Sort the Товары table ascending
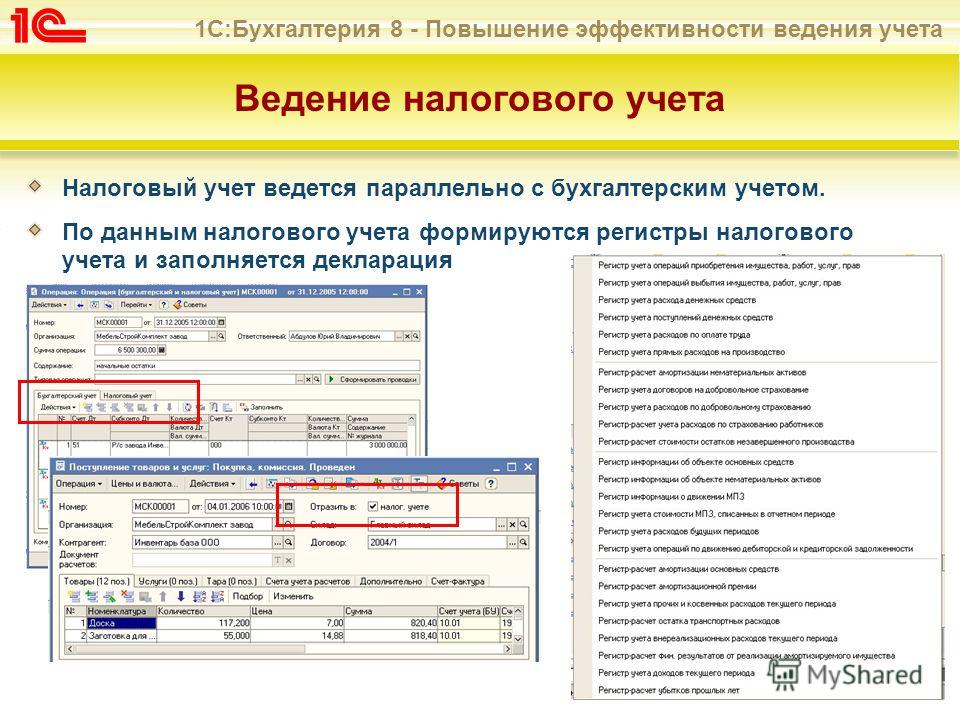This screenshot has height=720, width=960. 199,596
